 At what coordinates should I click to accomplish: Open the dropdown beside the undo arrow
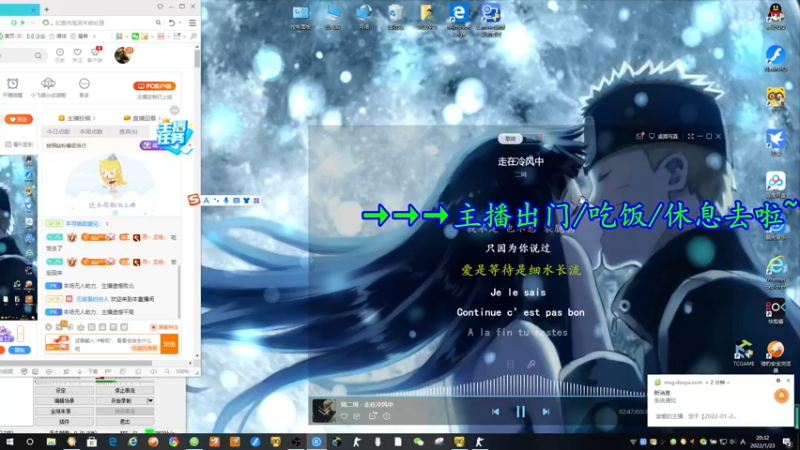click(x=180, y=23)
